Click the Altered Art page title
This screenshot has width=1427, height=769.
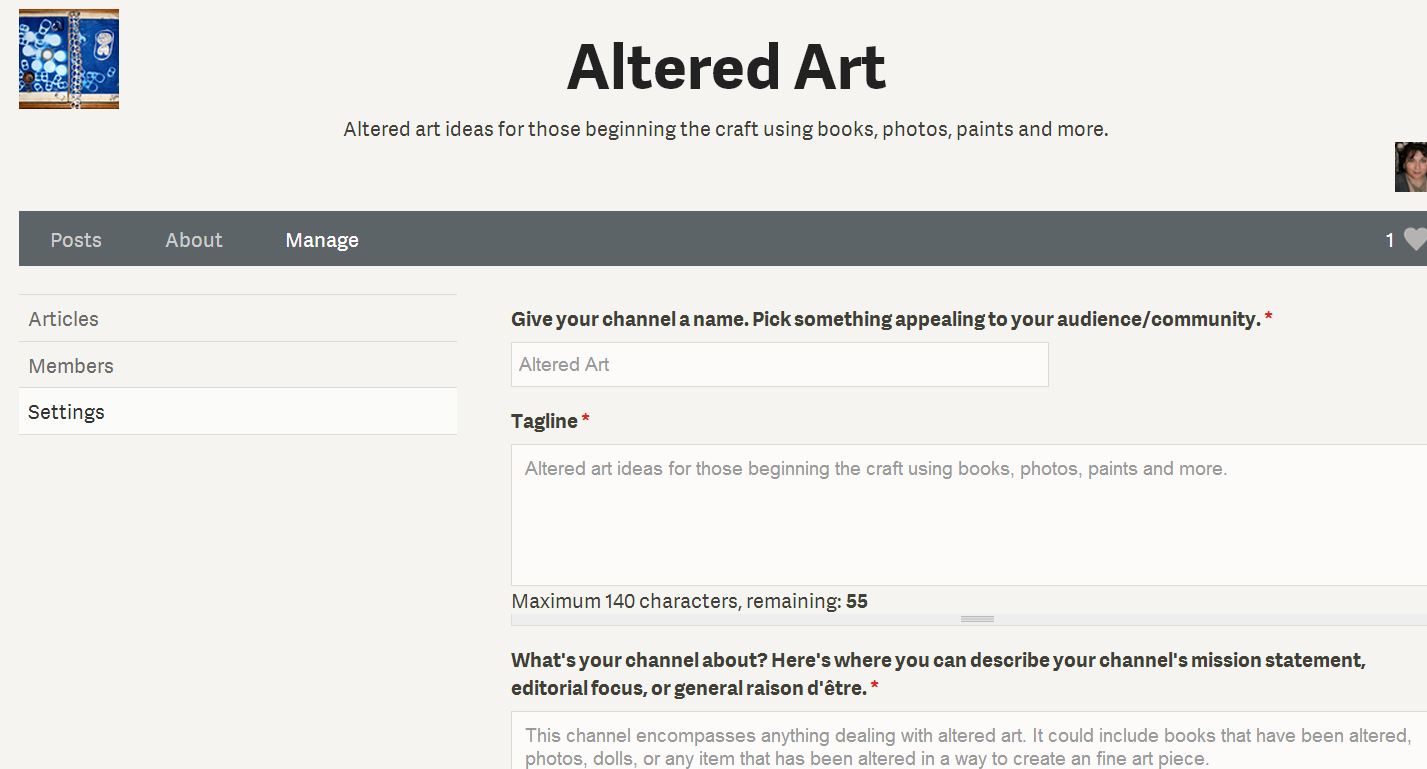[x=726, y=68]
